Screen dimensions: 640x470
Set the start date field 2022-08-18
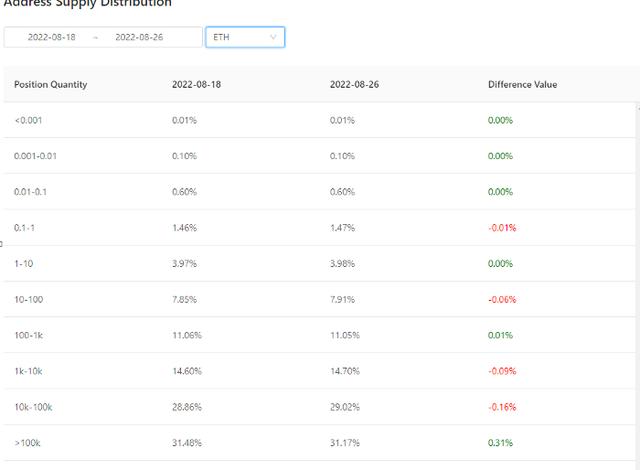pyautogui.click(x=51, y=37)
